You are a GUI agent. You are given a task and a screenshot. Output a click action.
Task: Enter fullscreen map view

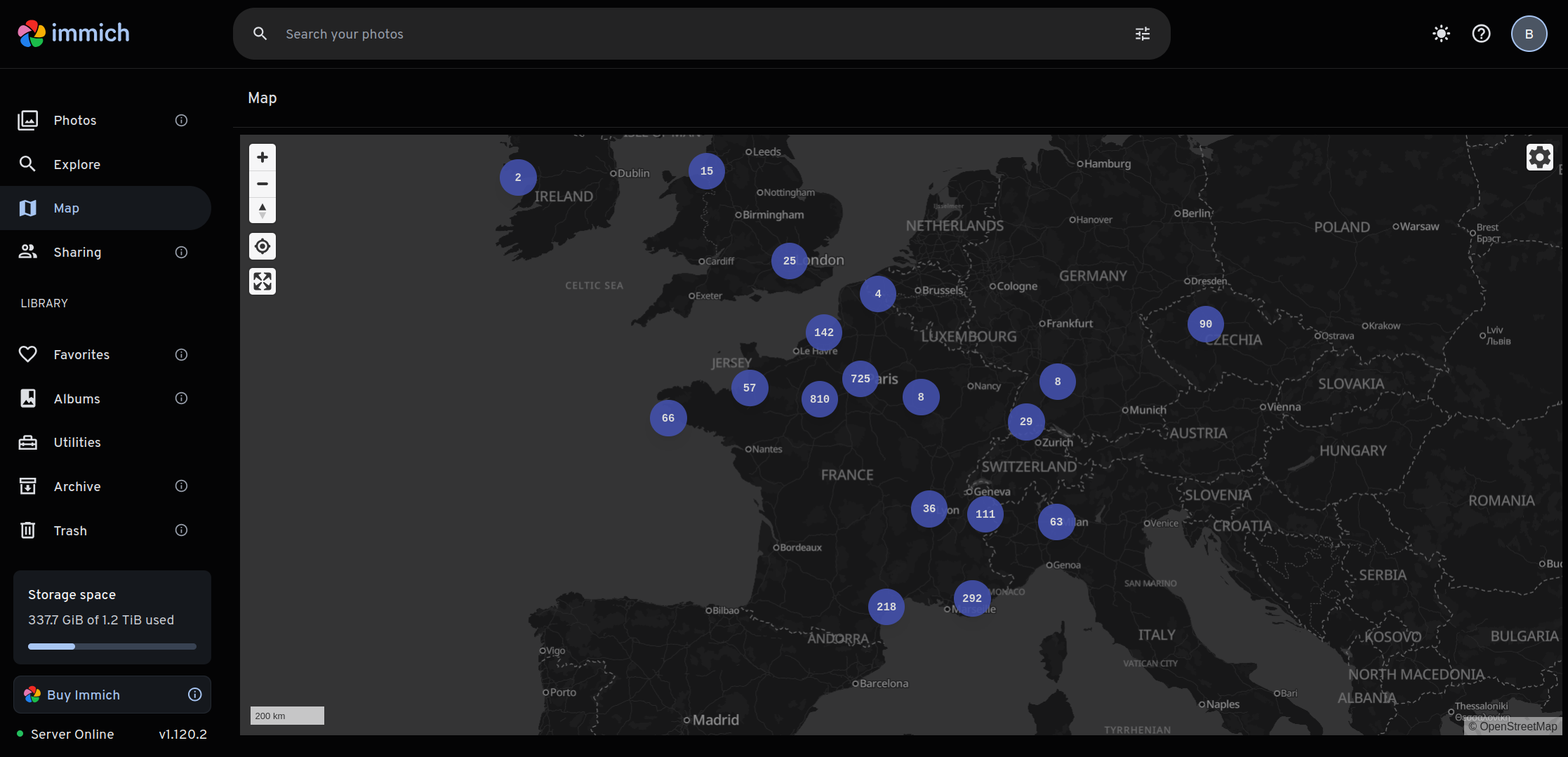[x=263, y=281]
